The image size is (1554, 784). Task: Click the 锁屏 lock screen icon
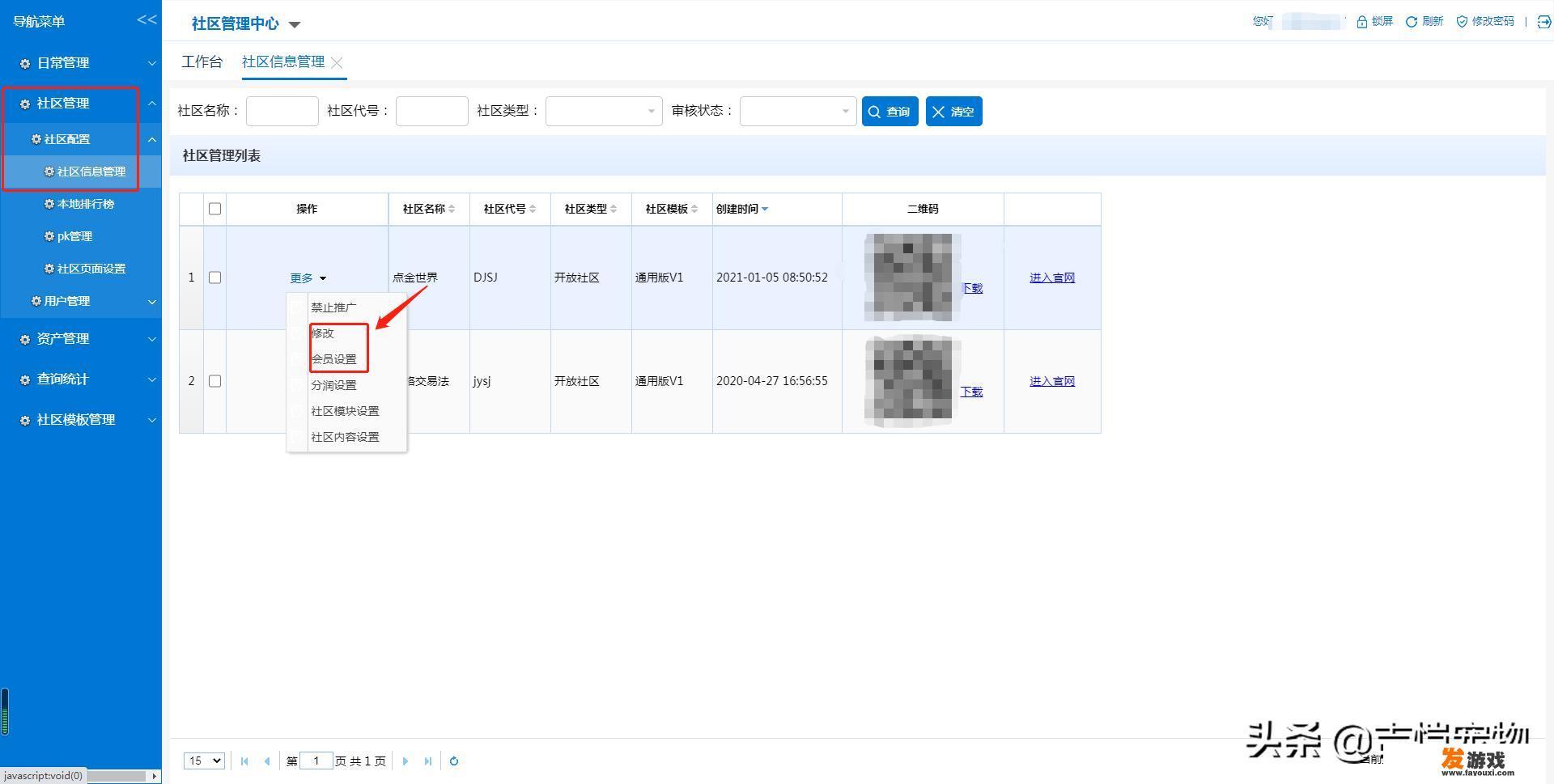click(1362, 22)
